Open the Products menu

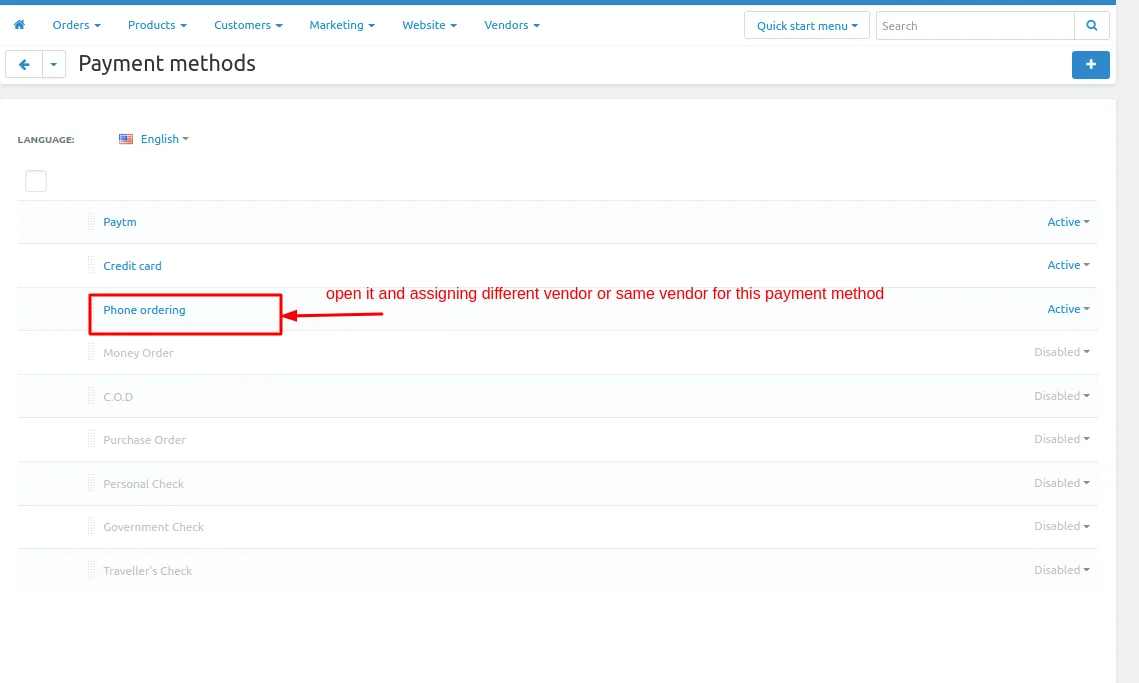point(157,25)
